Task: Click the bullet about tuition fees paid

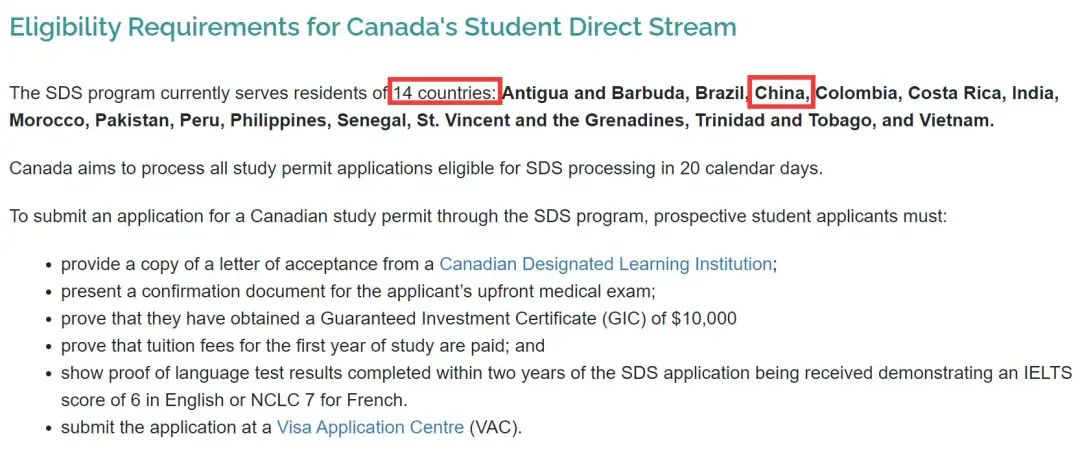Action: pos(303,346)
